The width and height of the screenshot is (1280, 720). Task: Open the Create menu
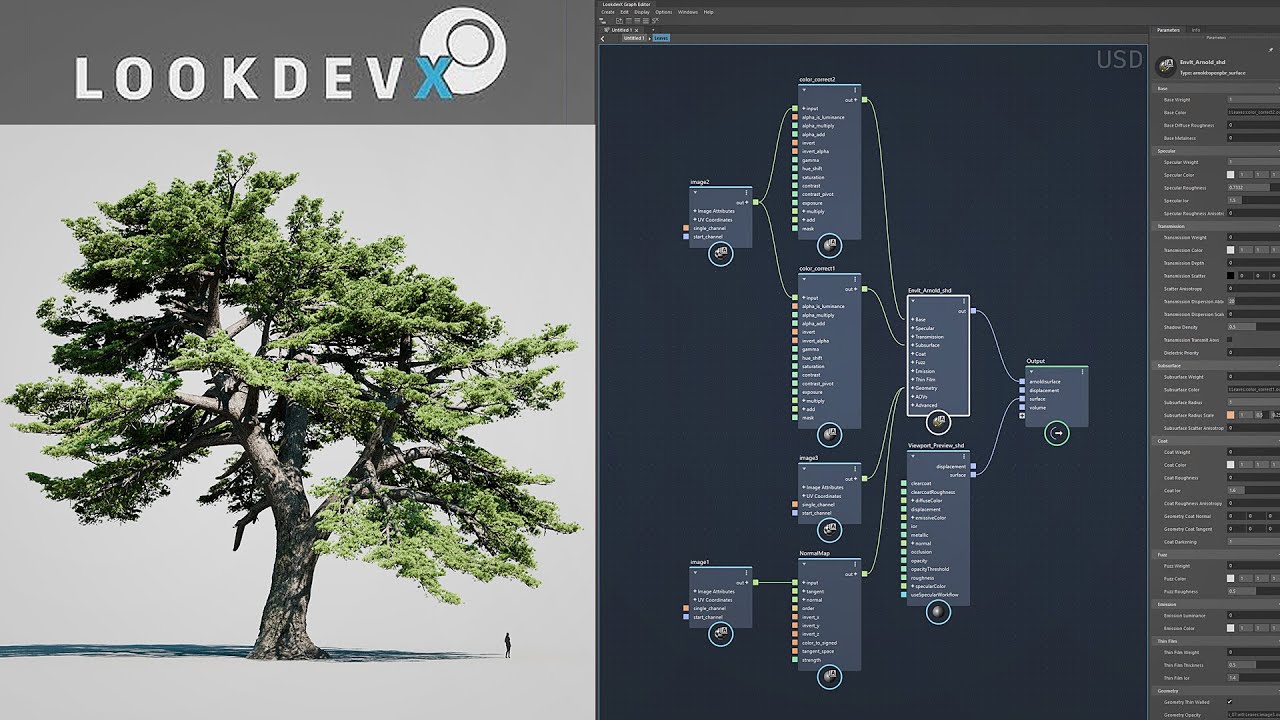pos(608,12)
